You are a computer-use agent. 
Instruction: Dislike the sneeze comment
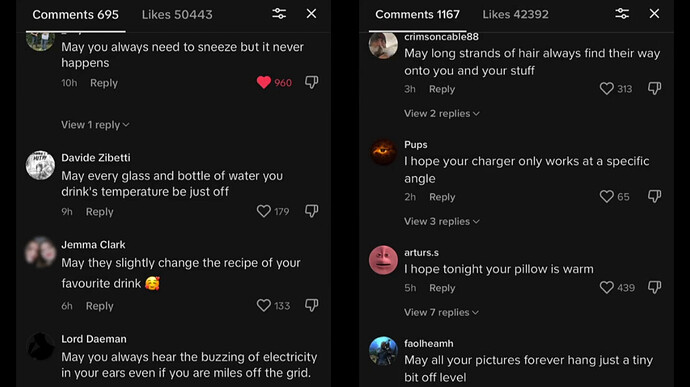(312, 82)
